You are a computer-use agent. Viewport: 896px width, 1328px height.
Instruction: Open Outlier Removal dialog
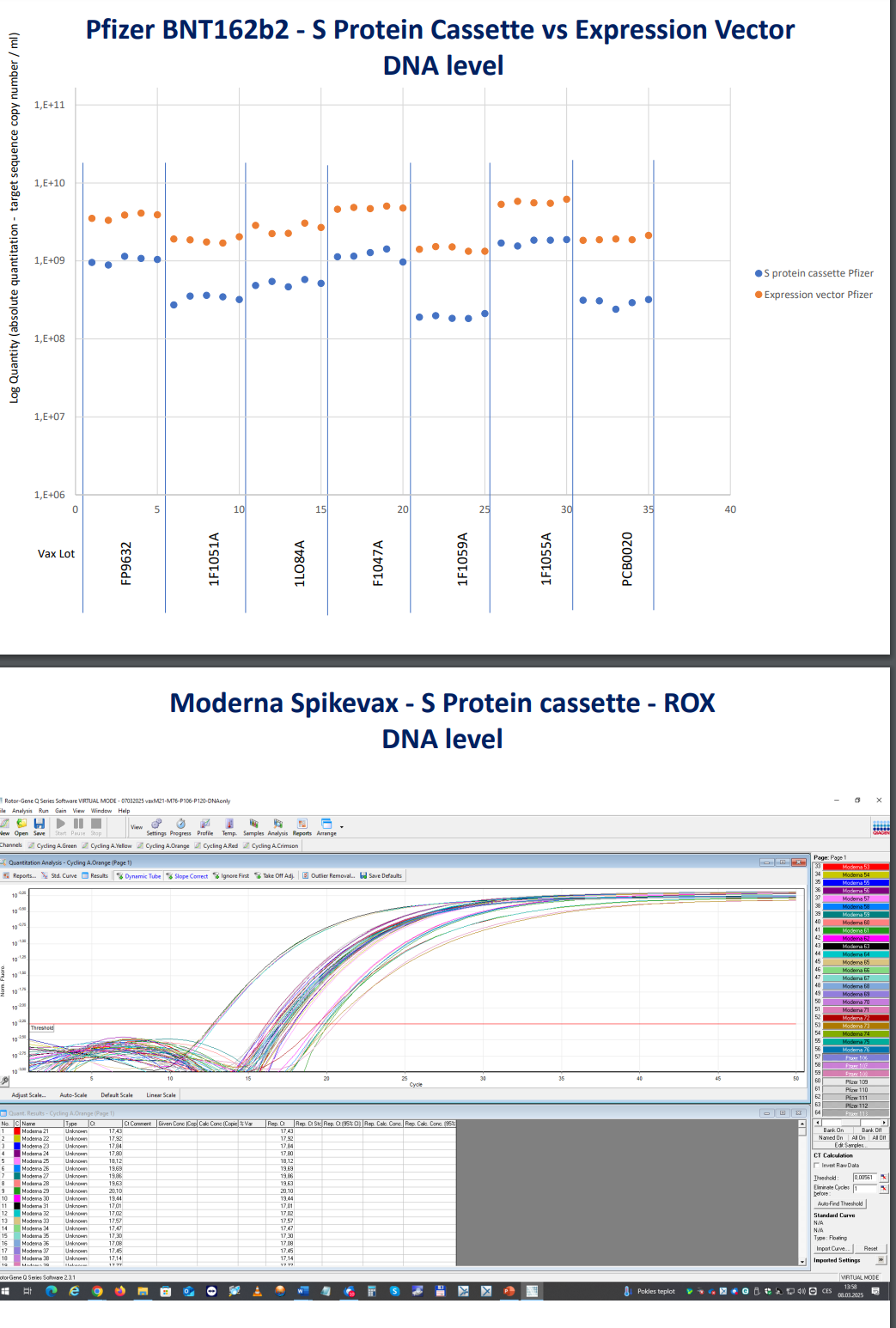pos(327,875)
